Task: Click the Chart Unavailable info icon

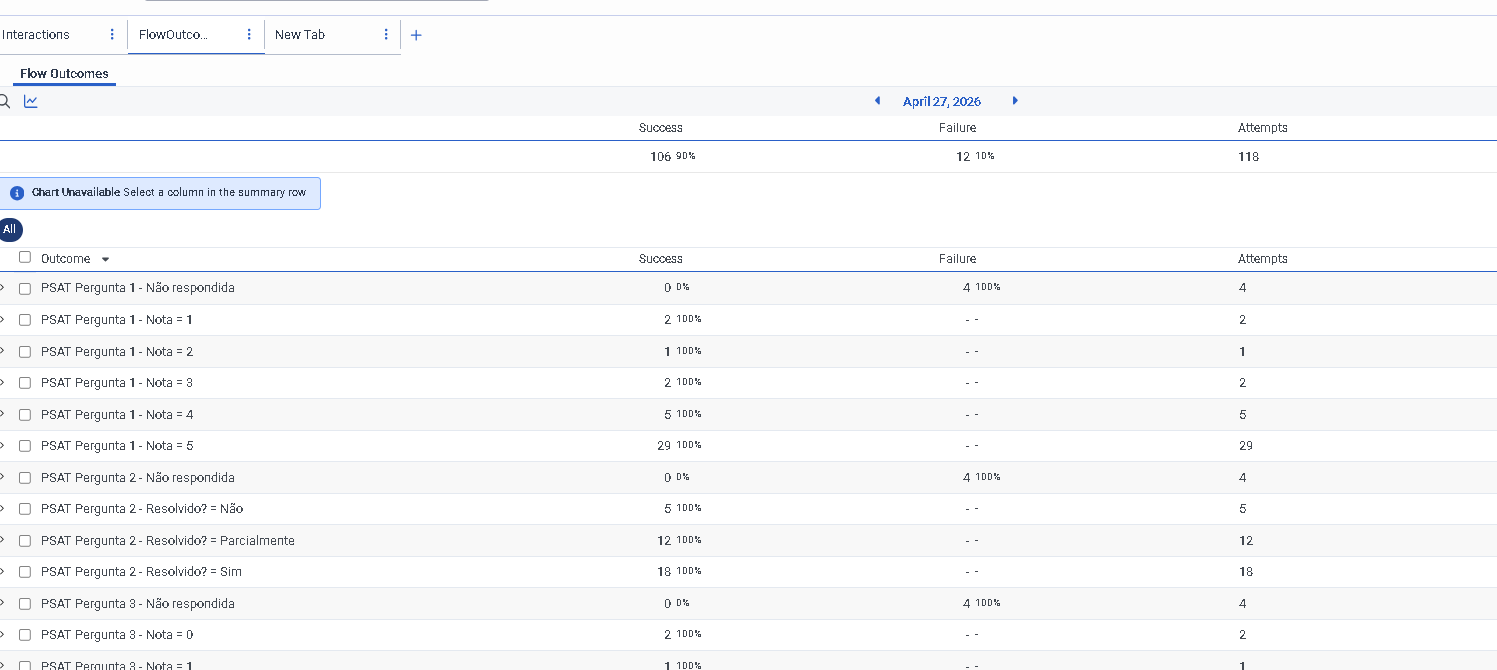Action: pos(17,193)
